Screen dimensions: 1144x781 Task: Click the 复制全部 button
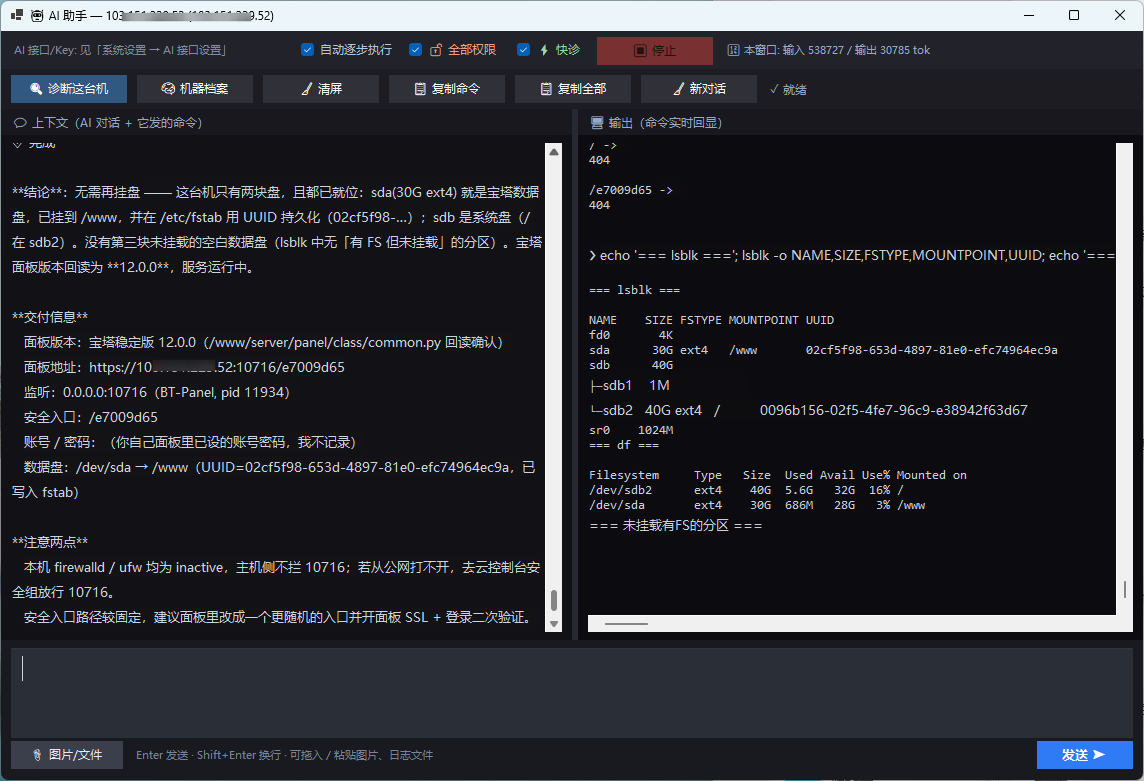coord(573,89)
